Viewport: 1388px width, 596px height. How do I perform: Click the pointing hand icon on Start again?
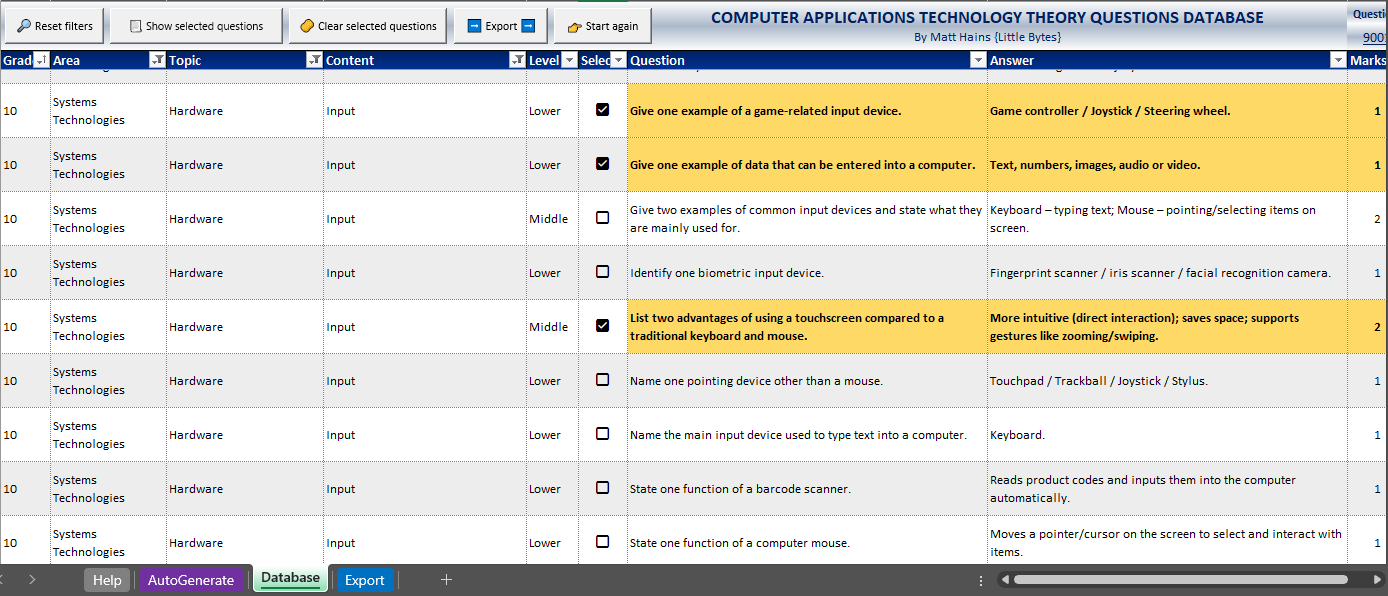pos(574,27)
